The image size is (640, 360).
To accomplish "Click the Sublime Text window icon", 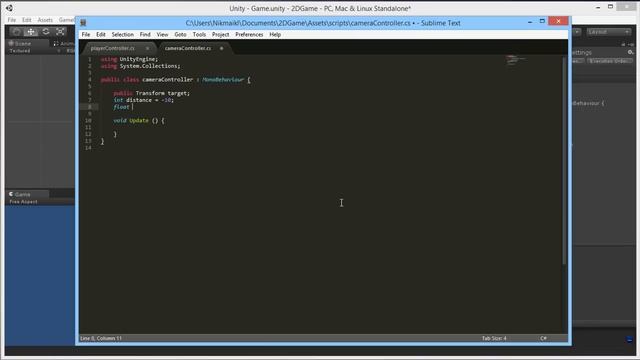I will pos(83,23).
